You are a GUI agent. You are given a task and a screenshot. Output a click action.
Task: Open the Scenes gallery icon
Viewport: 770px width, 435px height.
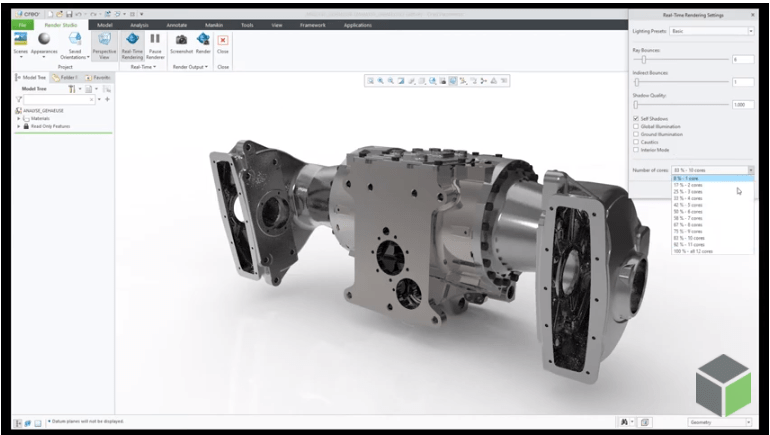19,39
